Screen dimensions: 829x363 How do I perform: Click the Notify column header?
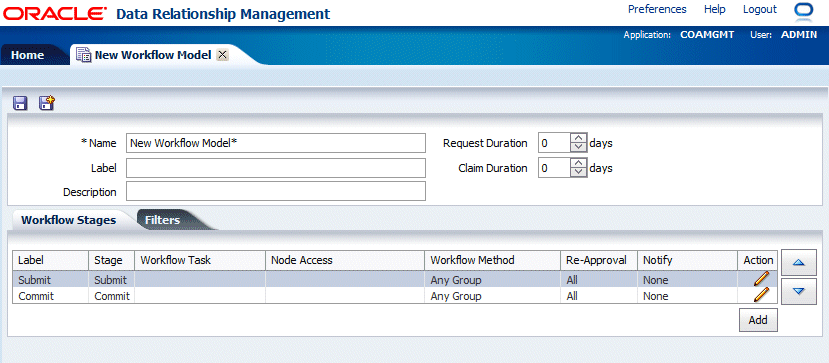click(x=687, y=260)
